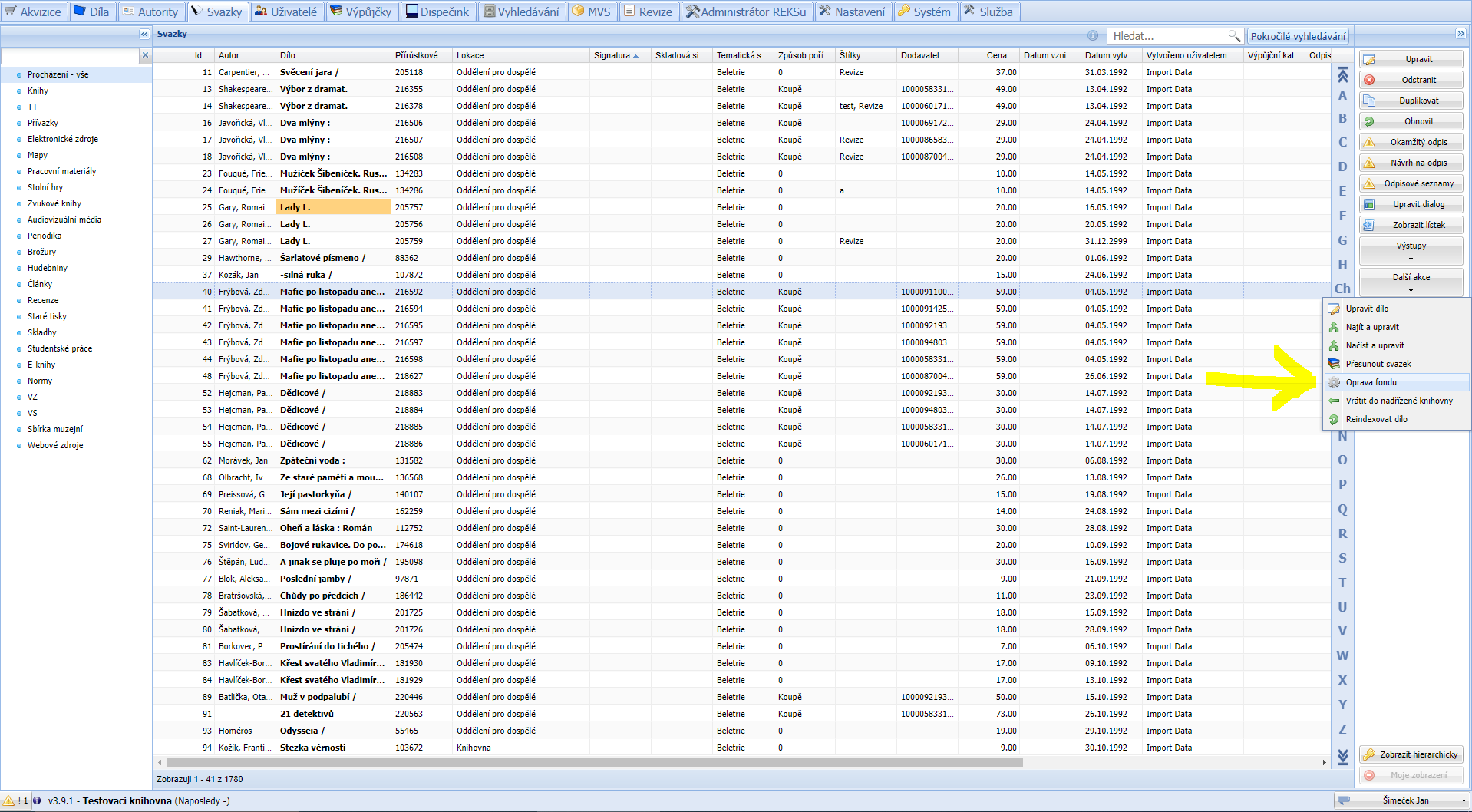Collapse the left category panel
This screenshot has height=812, width=1472.
pyautogui.click(x=144, y=35)
